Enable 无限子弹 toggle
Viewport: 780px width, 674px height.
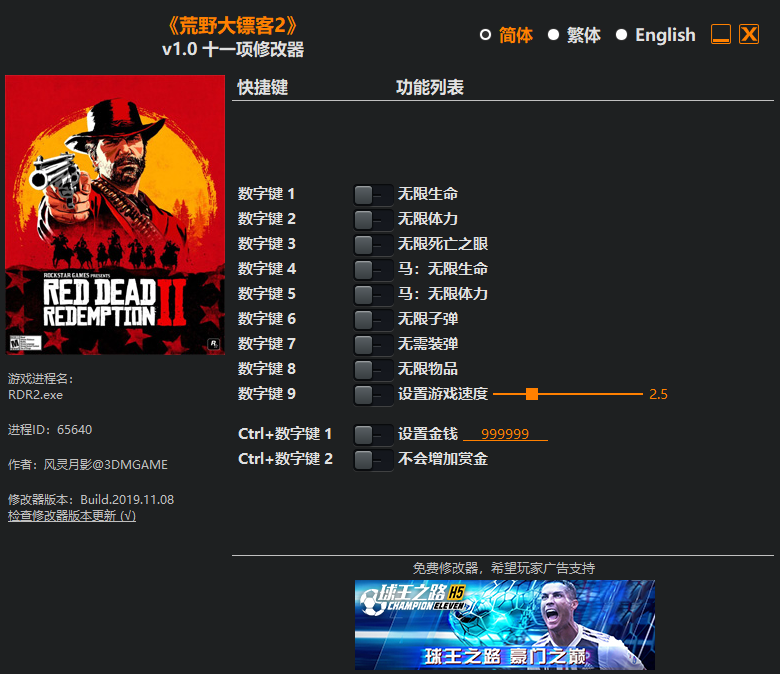[x=373, y=320]
